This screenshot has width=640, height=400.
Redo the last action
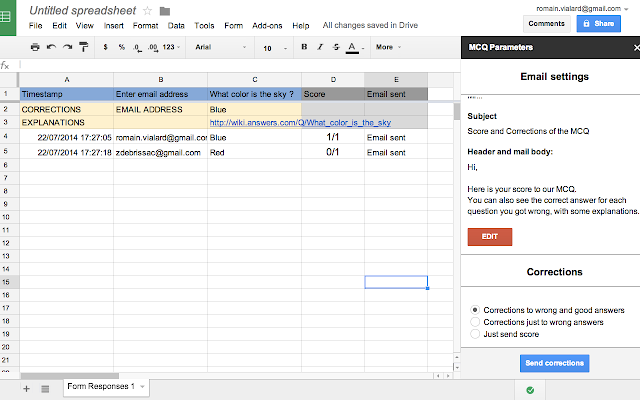[67, 47]
